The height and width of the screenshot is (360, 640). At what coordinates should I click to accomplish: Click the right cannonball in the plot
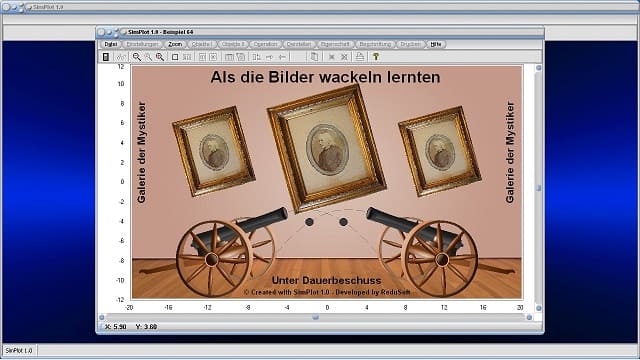[x=343, y=222]
